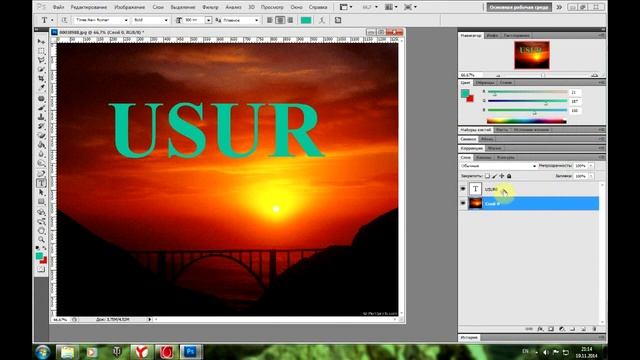
Task: Open the font size dropdown arrow
Action: [x=209, y=20]
